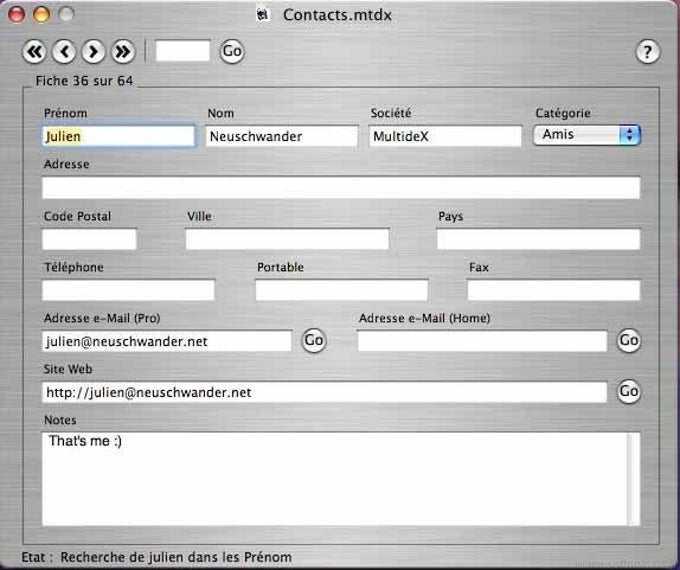
Task: Click the 'Fiche 36 sur 64' label
Action: coord(84,81)
